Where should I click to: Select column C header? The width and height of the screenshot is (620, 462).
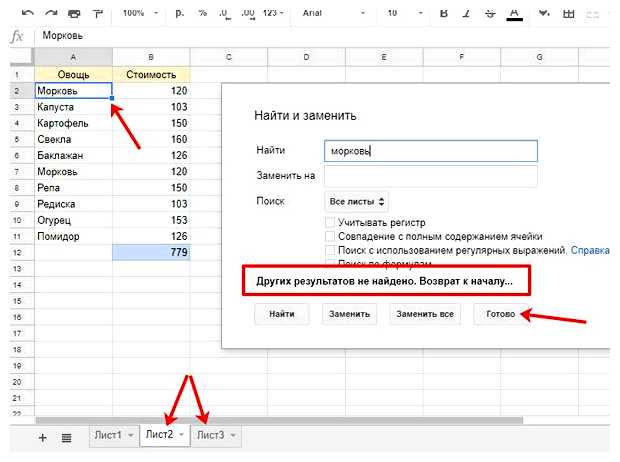point(229,57)
